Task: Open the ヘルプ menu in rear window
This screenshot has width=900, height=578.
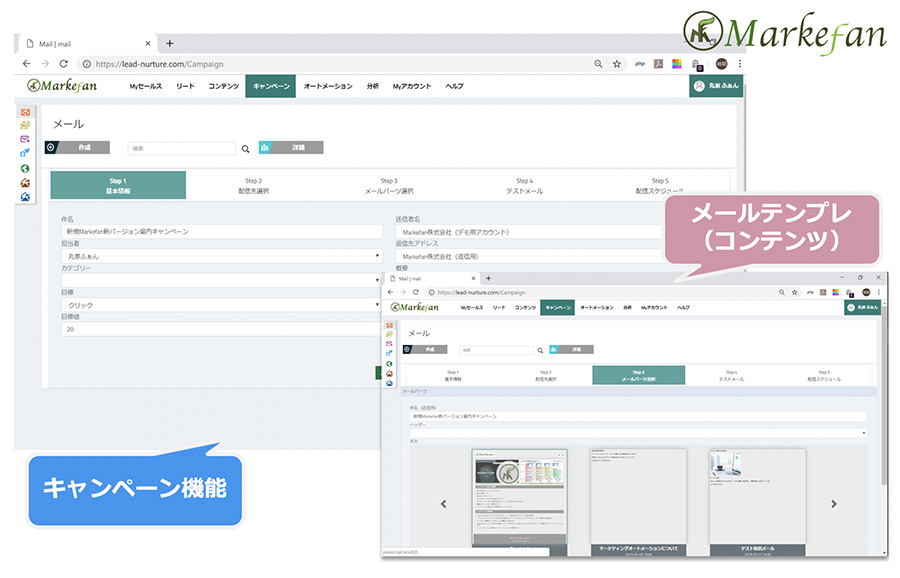Action: (454, 86)
